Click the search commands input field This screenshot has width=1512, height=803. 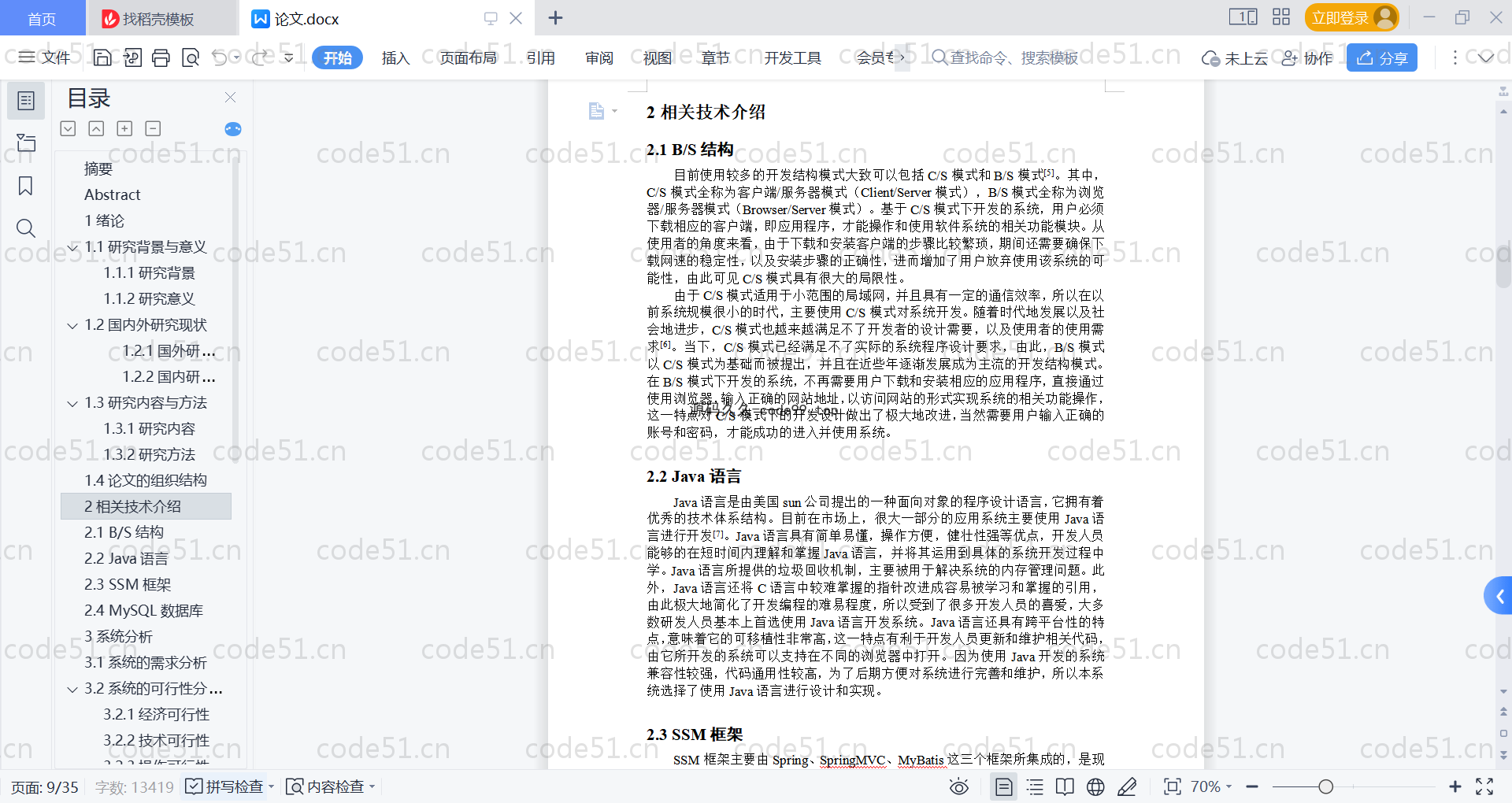tap(1014, 57)
